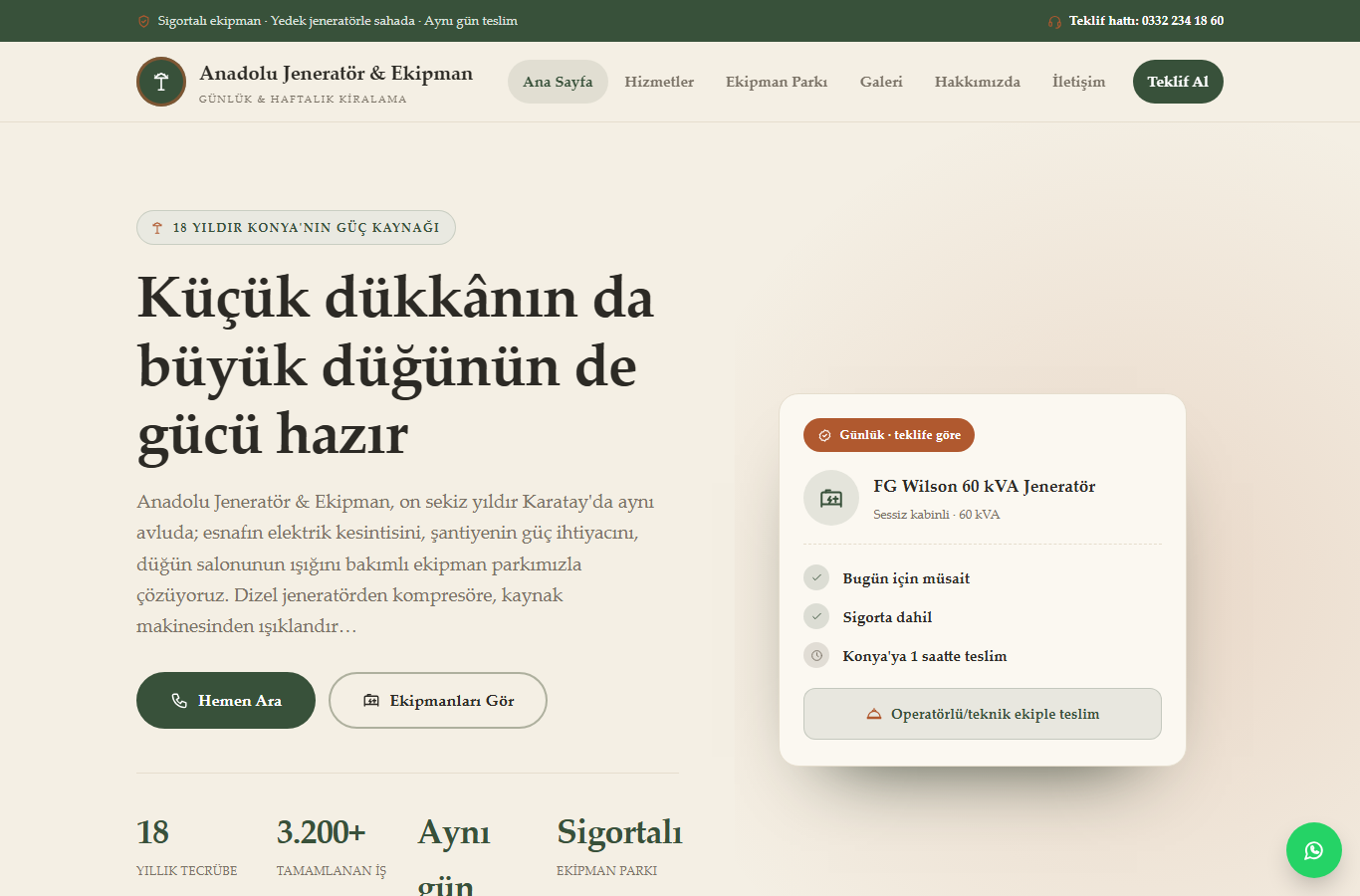1360x896 pixels.
Task: Open the WhatsApp chat floating button
Action: click(x=1314, y=850)
